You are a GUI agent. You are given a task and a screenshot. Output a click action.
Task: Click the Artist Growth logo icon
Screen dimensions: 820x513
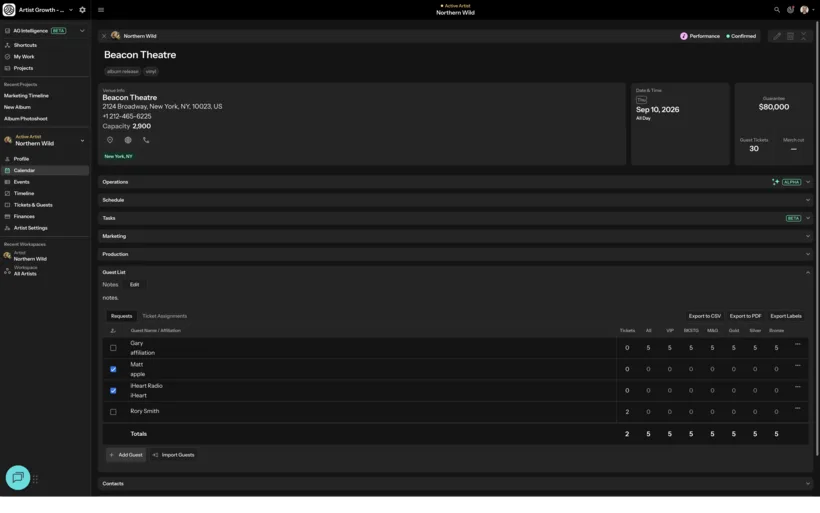click(x=9, y=10)
